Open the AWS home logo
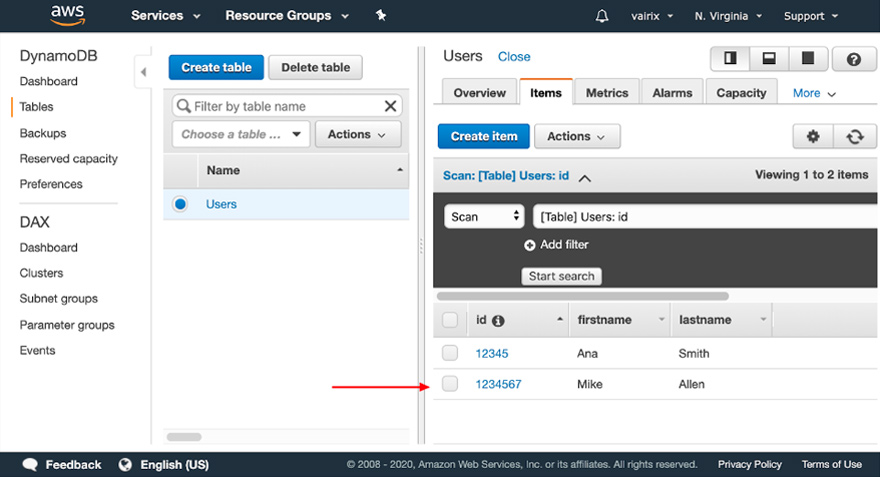The width and height of the screenshot is (880, 477). coord(67,15)
